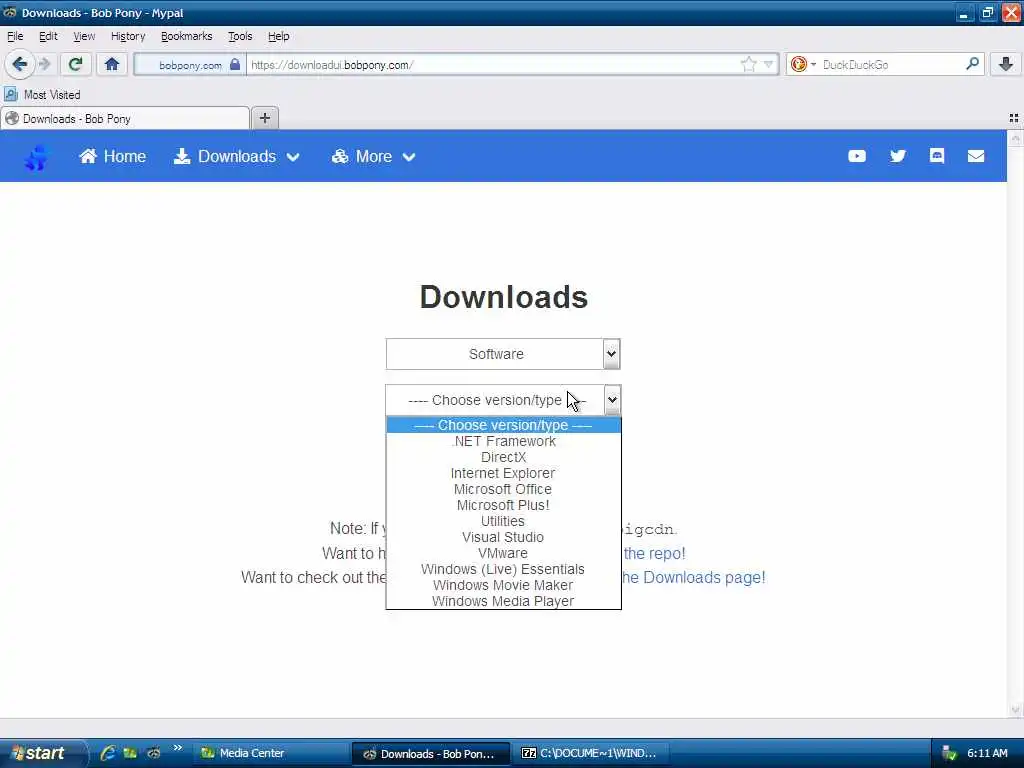The height and width of the screenshot is (768, 1024).
Task: Launch Internet Explorer from quick launch
Action: click(107, 753)
